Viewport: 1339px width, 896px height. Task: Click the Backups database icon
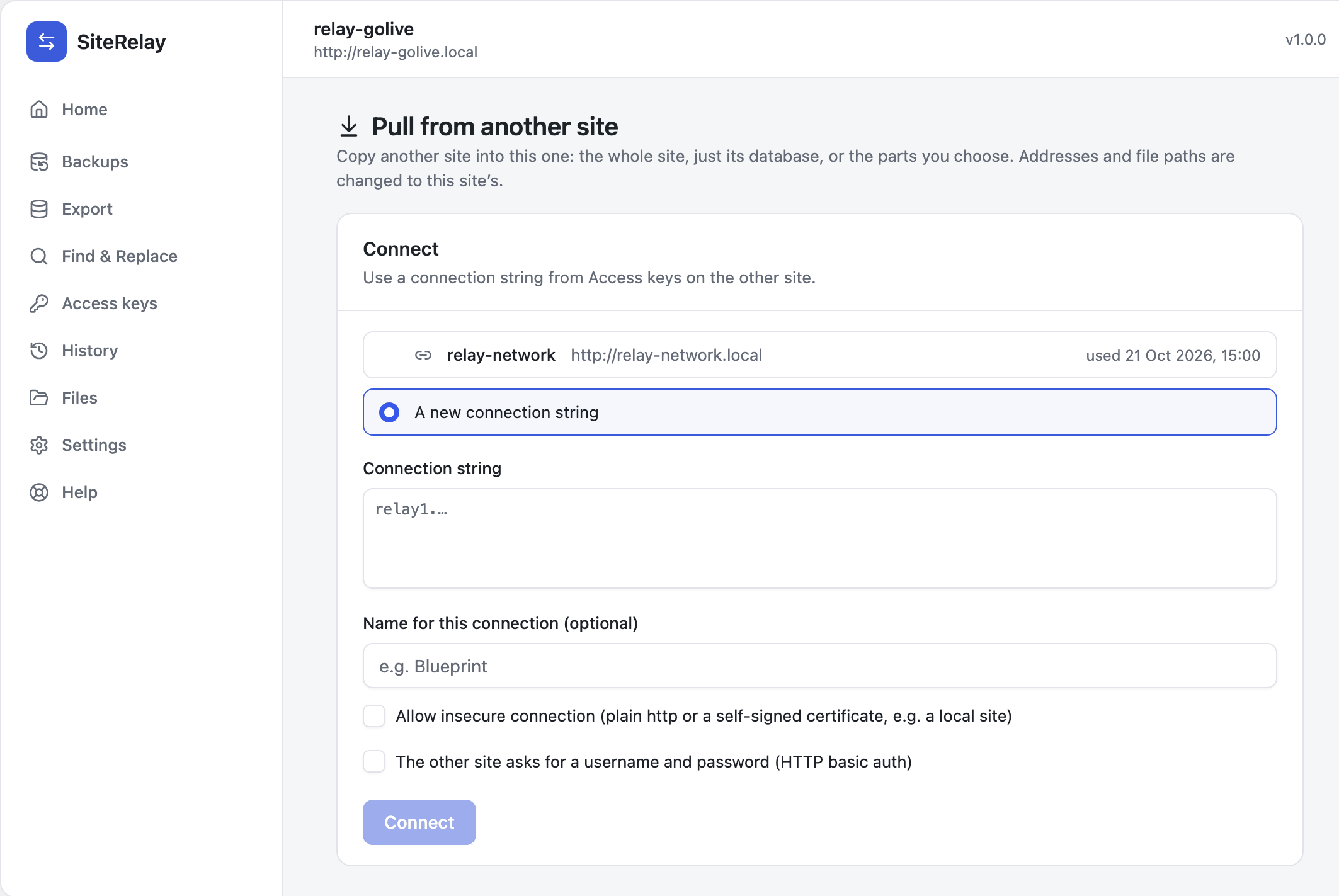[x=39, y=162]
